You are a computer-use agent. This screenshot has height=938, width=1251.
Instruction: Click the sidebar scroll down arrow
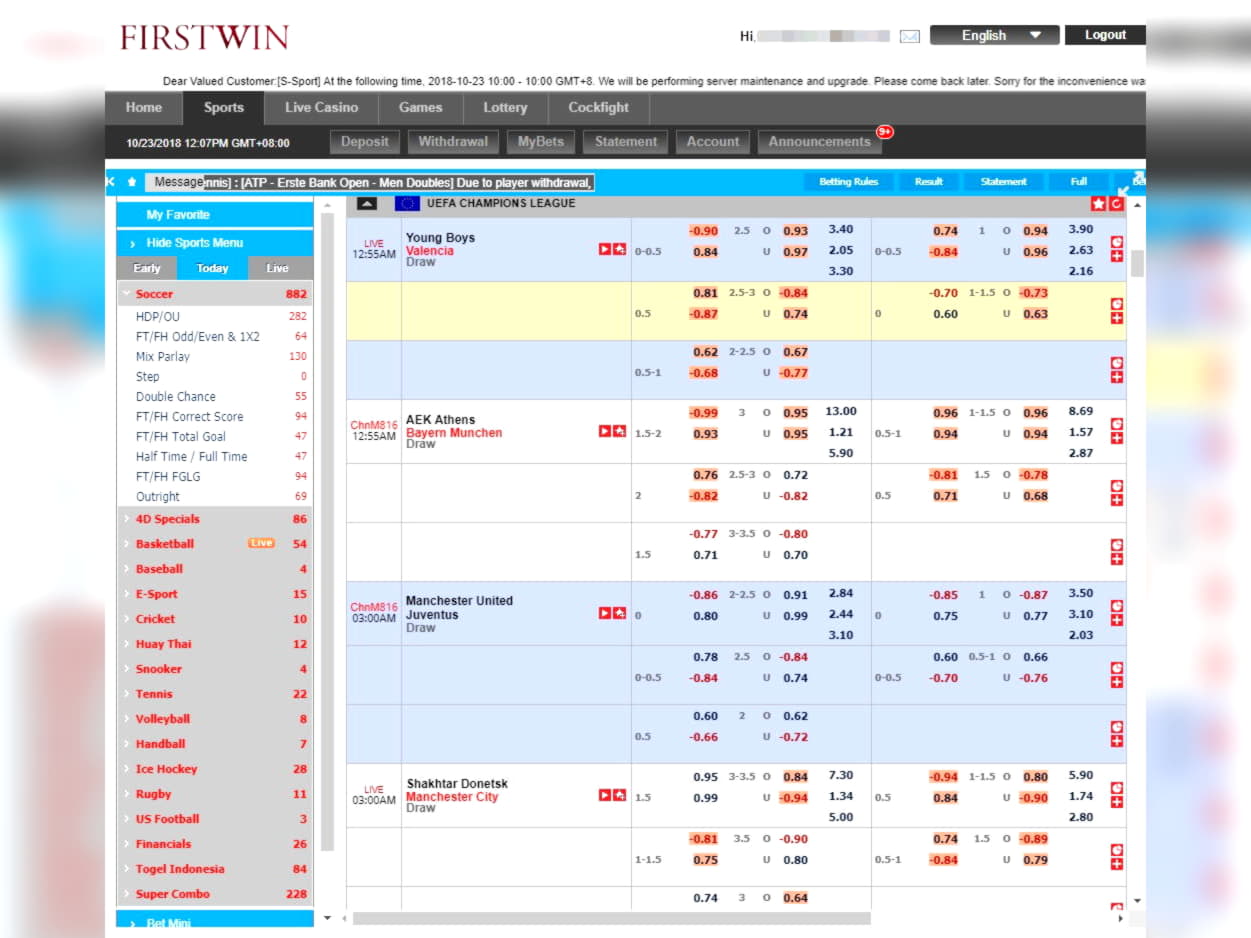326,917
